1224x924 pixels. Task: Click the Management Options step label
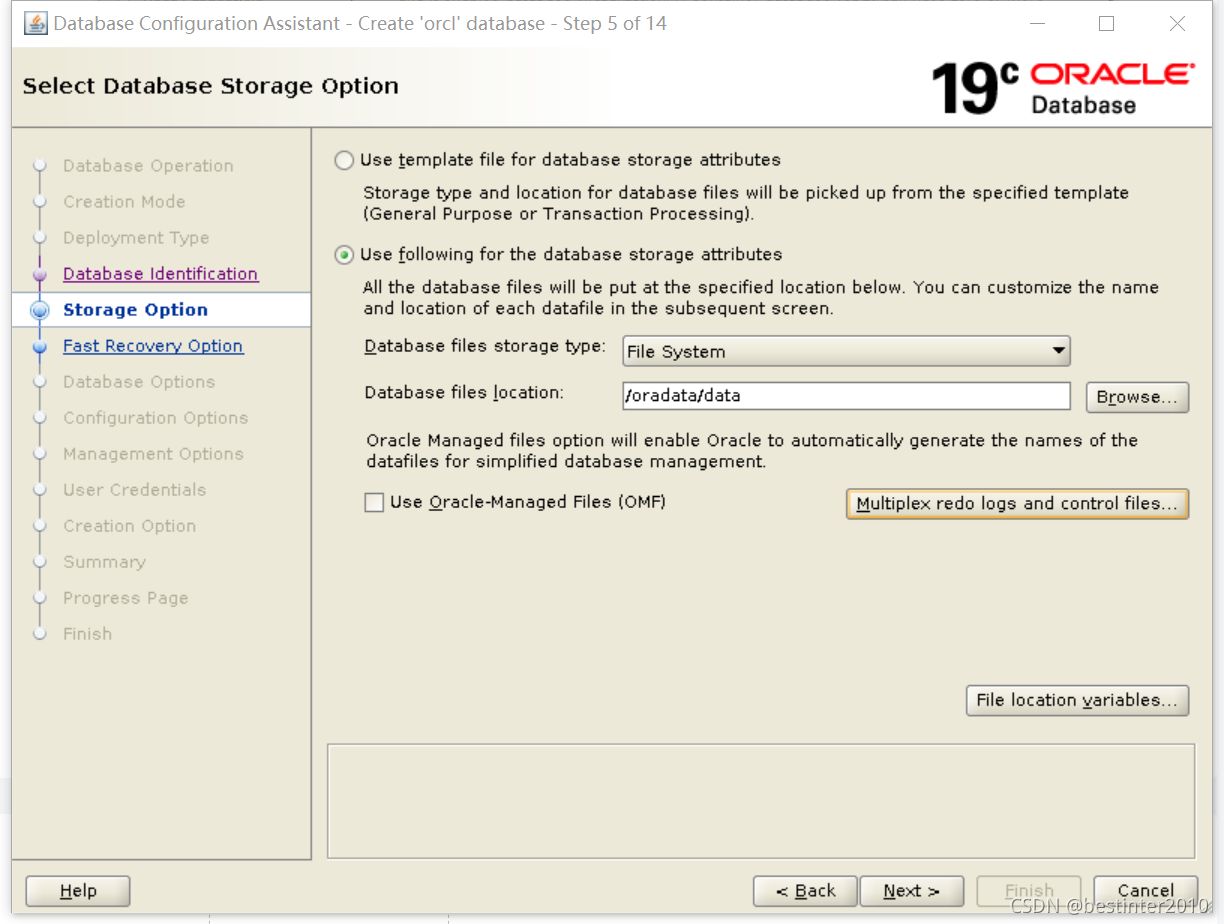pyautogui.click(x=153, y=454)
